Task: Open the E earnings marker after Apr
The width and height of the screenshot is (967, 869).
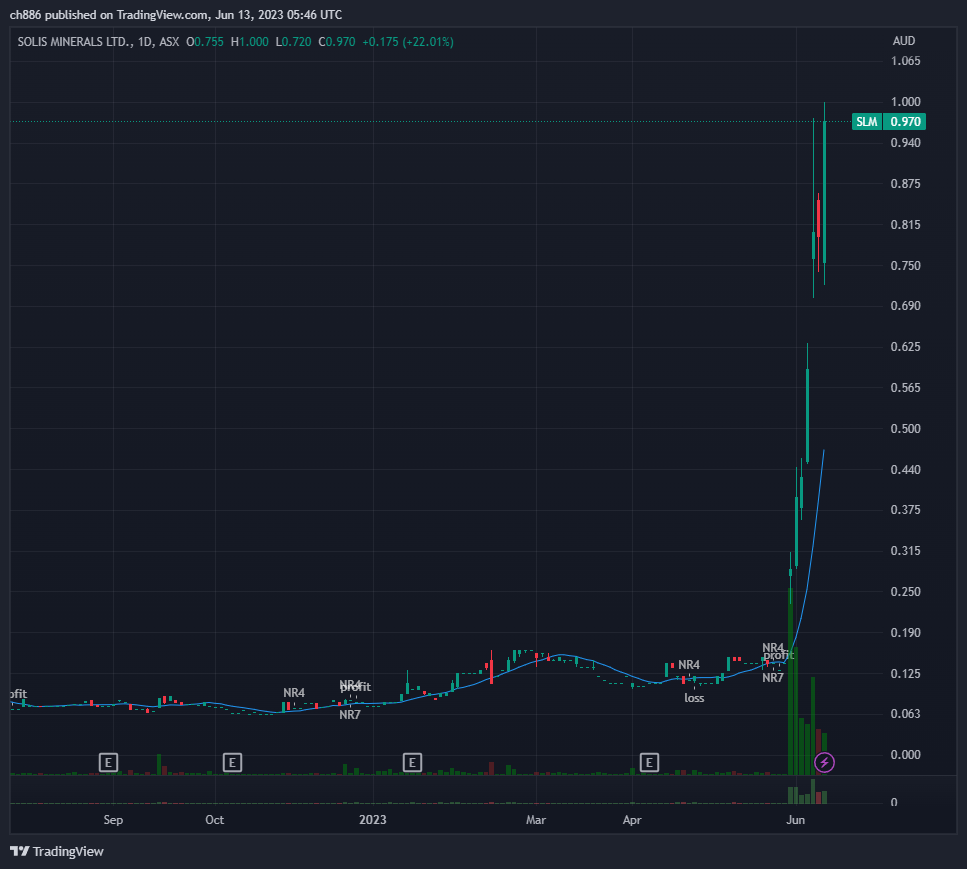Action: click(649, 763)
